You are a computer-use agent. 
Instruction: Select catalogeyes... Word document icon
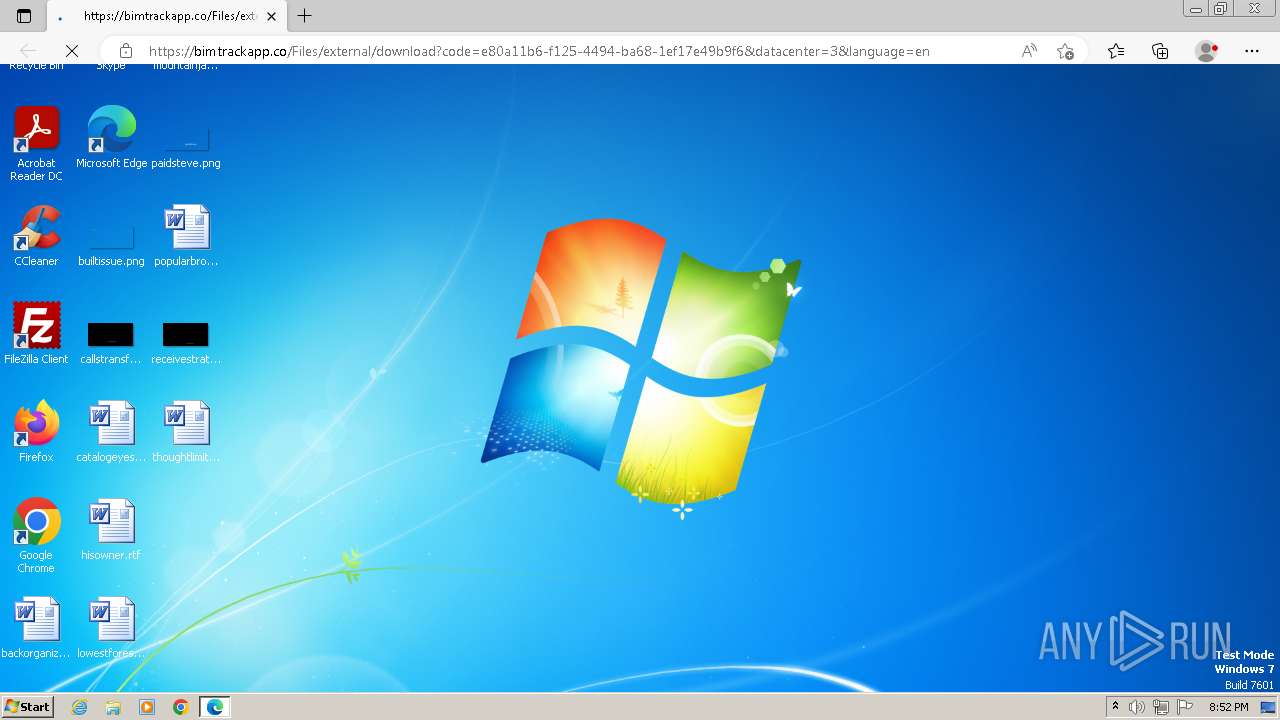pyautogui.click(x=111, y=431)
